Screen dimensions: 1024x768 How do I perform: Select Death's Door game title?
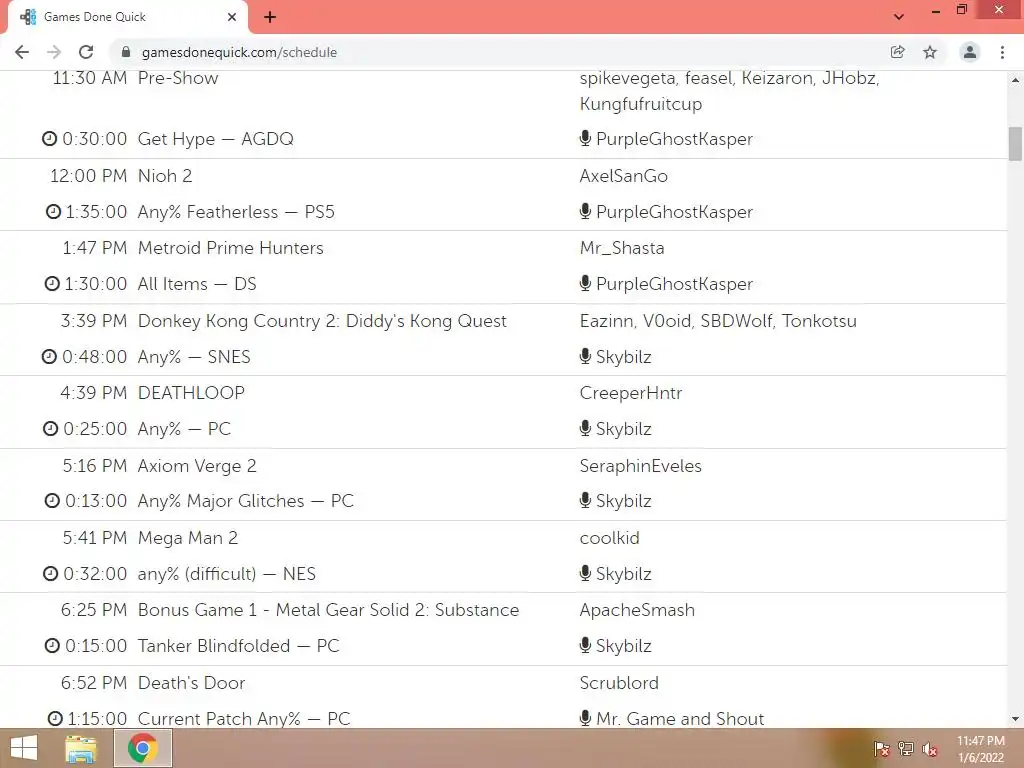point(191,682)
